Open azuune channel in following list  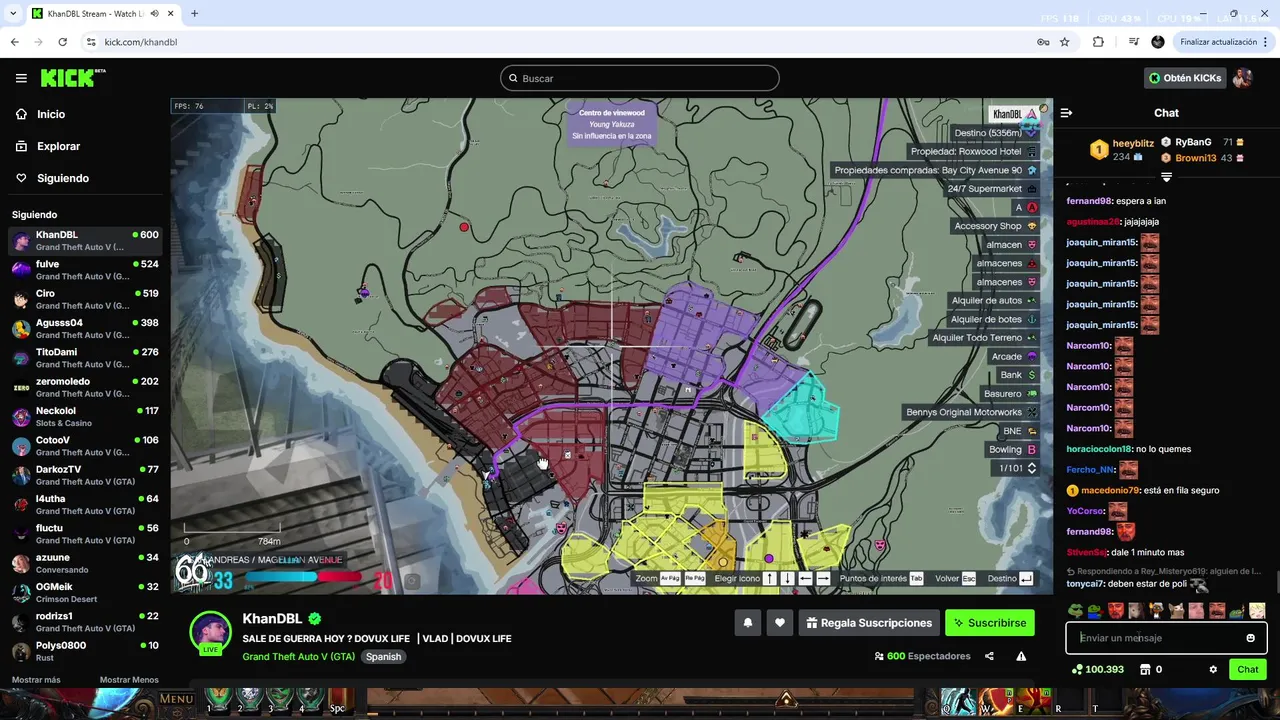[85, 563]
